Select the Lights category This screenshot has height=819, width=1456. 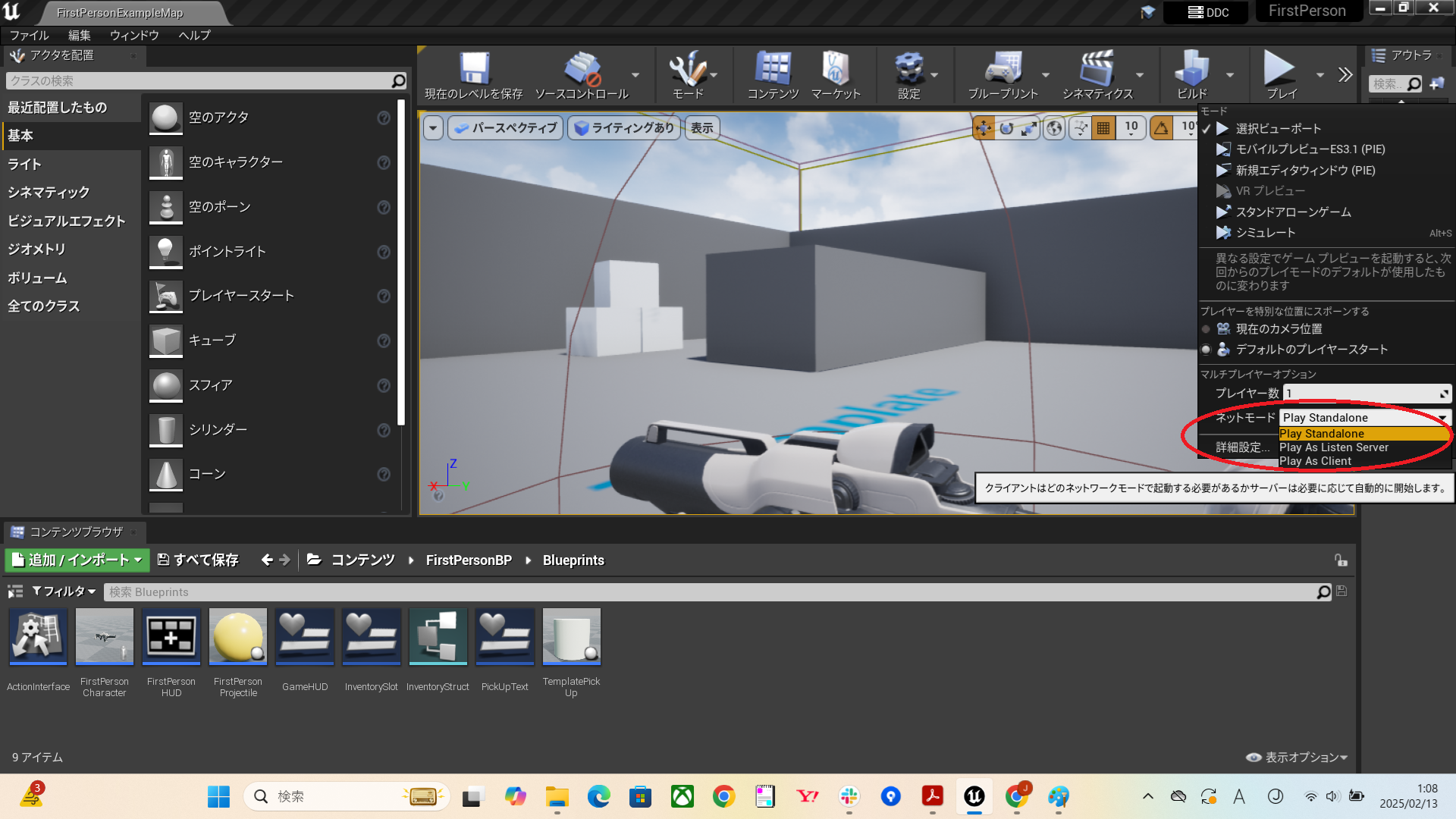tap(71, 165)
